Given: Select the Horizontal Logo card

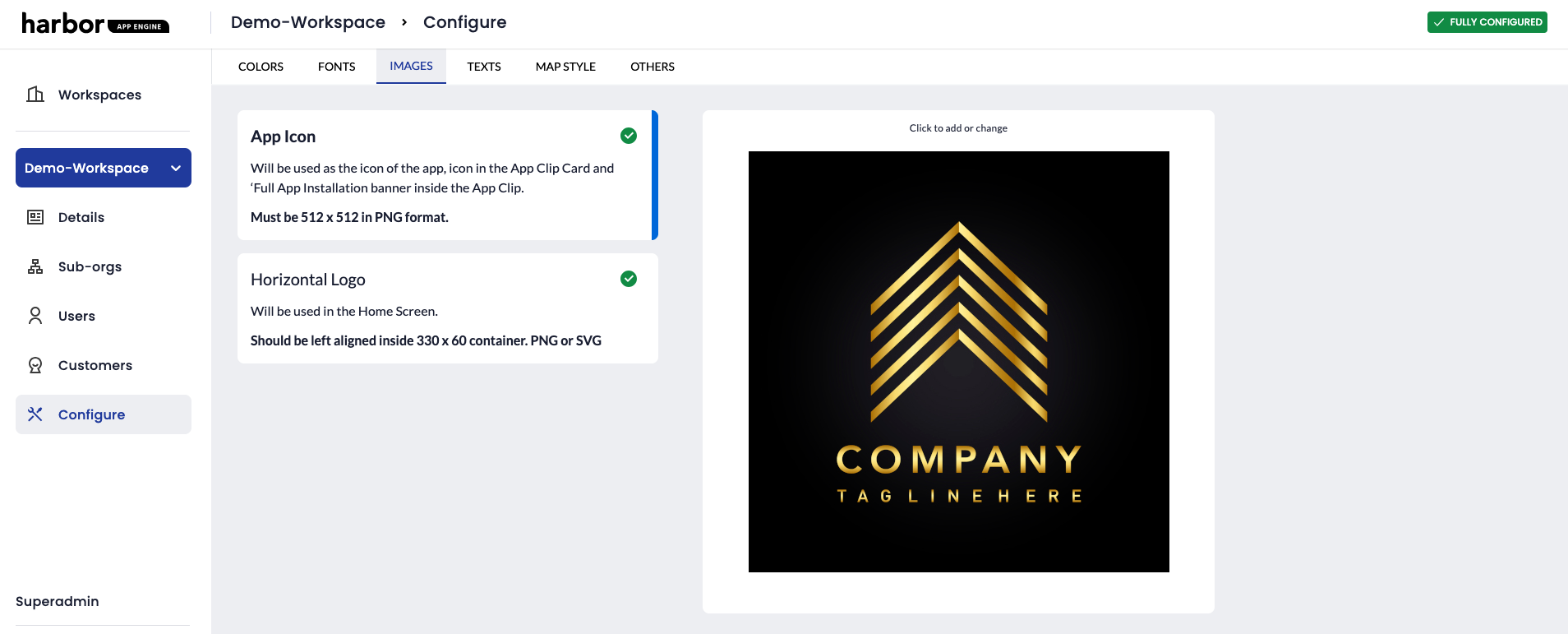Looking at the screenshot, I should point(447,309).
